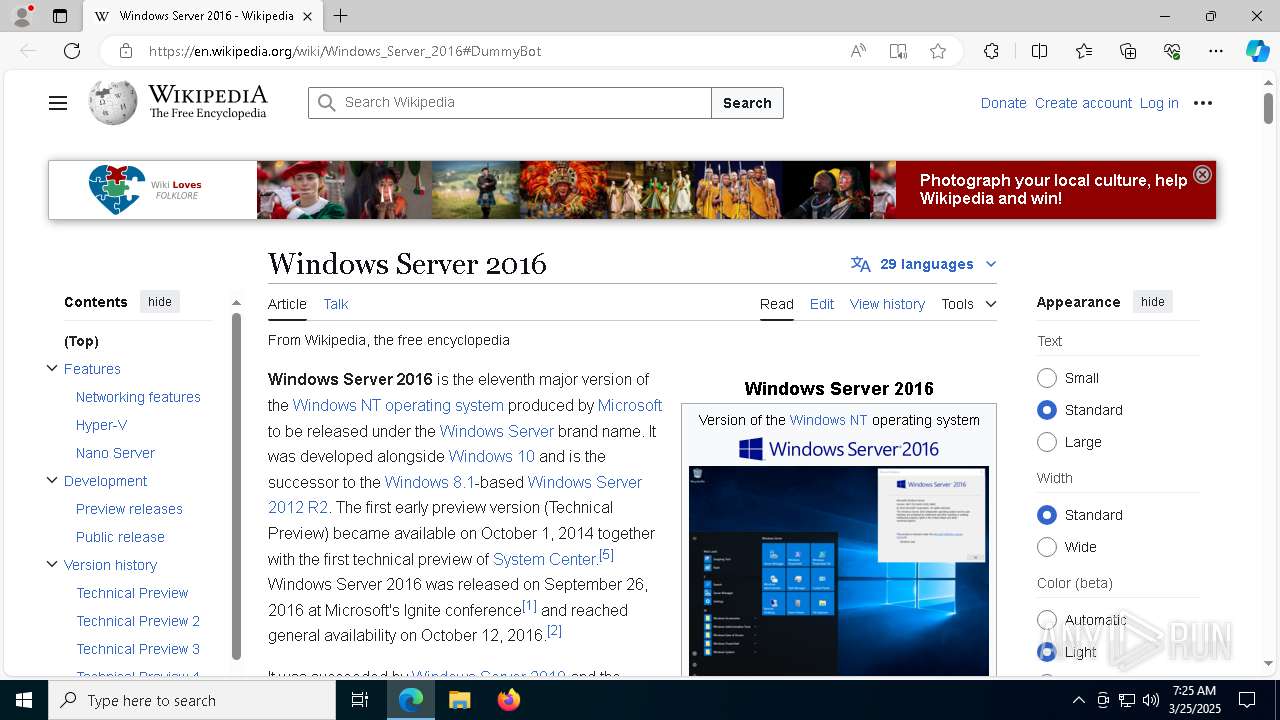Open immersive reader icon in address bar
Image resolution: width=1280 pixels, height=720 pixels.
(x=898, y=51)
